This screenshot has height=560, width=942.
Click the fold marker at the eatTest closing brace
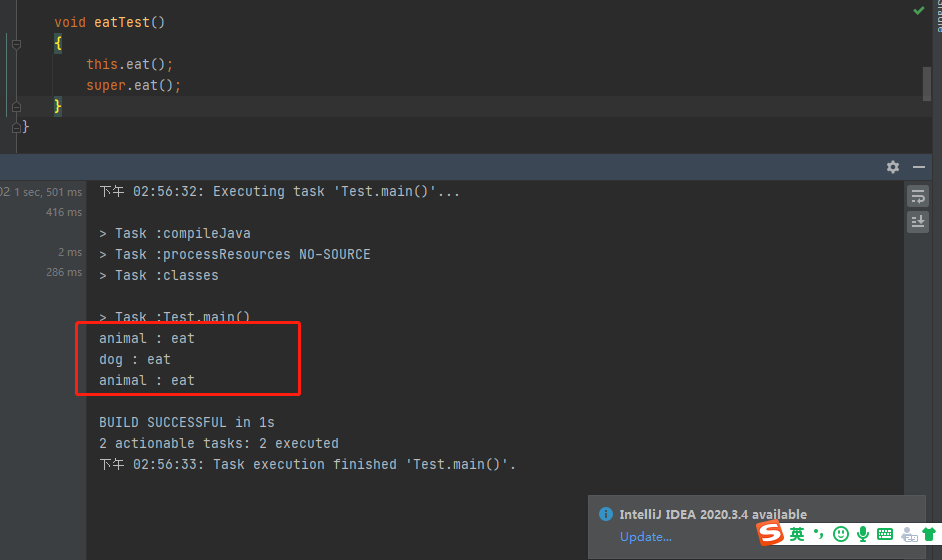(x=16, y=107)
